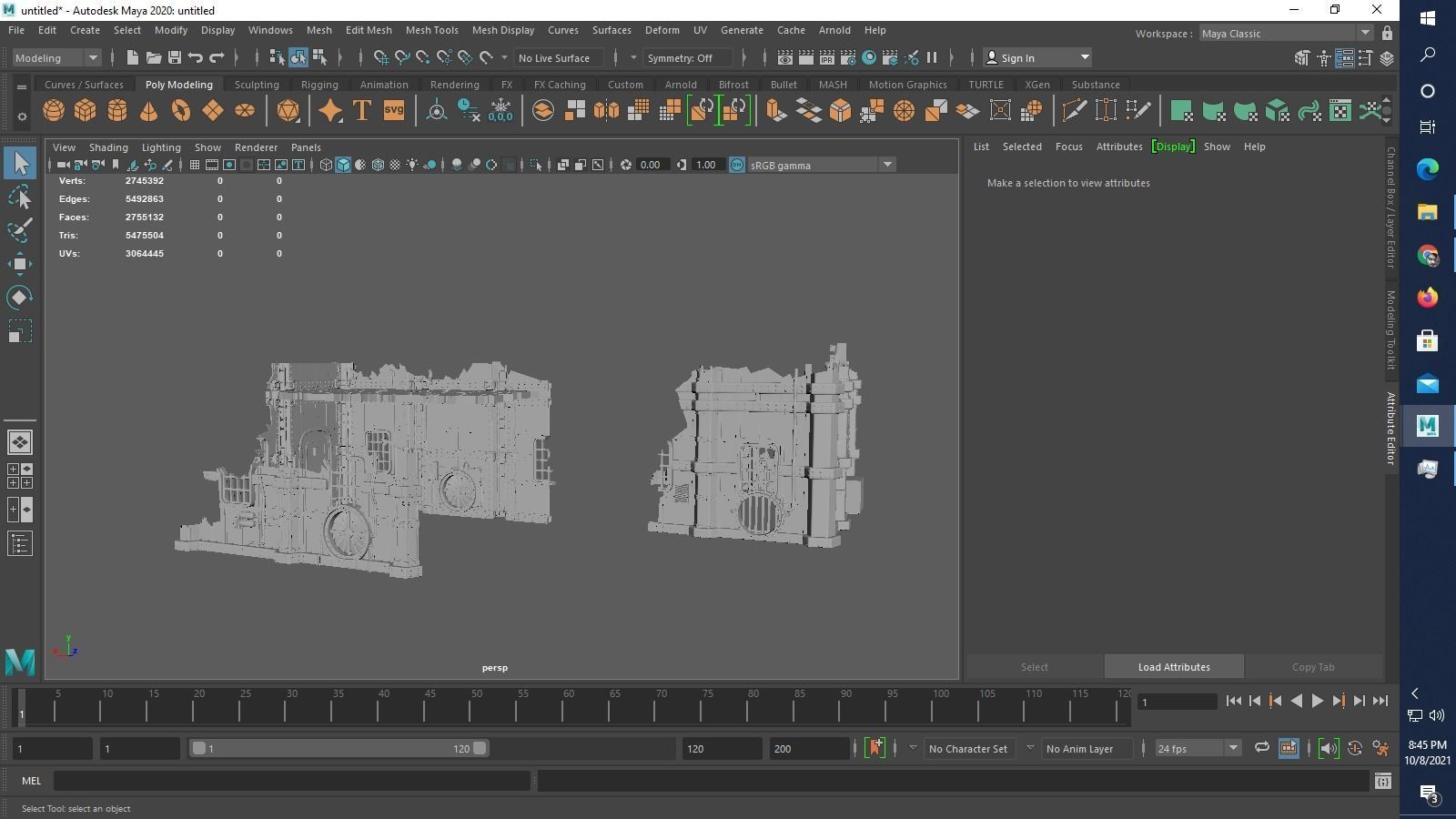The width and height of the screenshot is (1456, 819).
Task: Toggle Snap to Points magnet
Action: pyautogui.click(x=423, y=57)
